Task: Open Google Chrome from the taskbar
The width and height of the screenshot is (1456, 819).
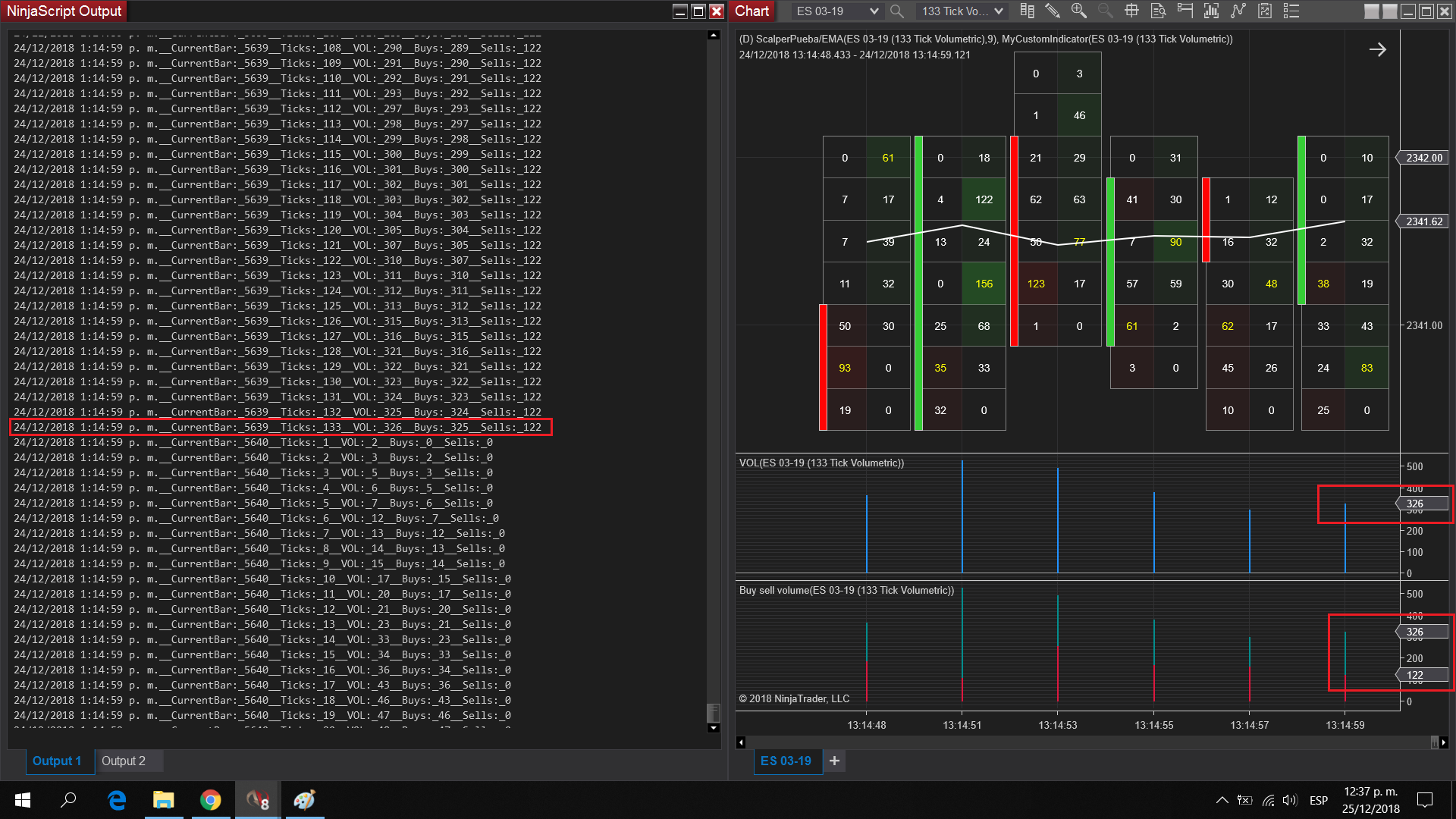Action: point(210,800)
